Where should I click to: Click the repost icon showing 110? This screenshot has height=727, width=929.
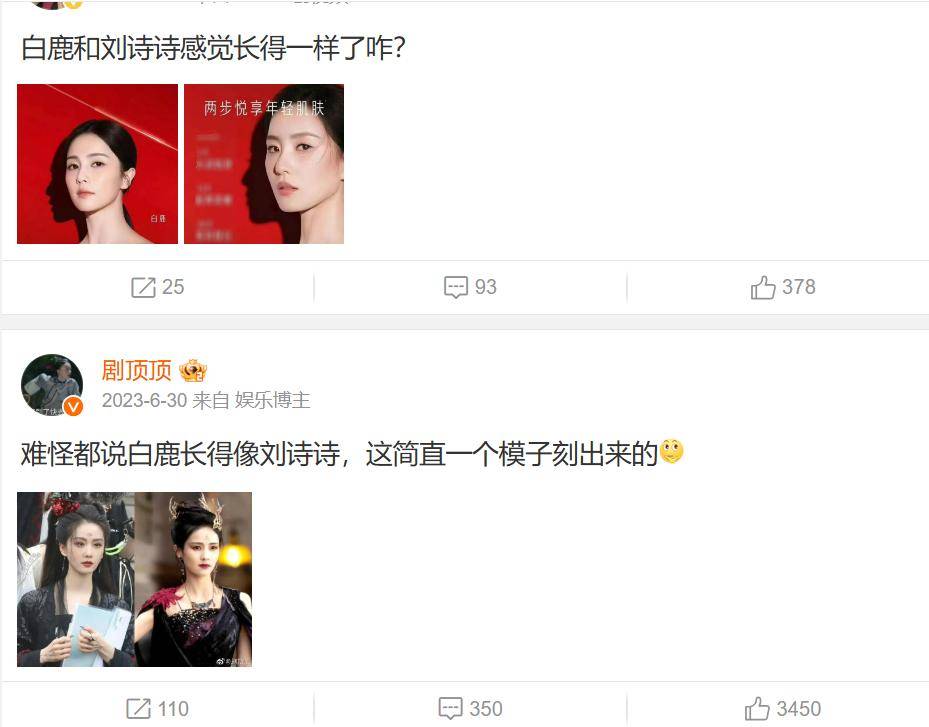[139, 709]
